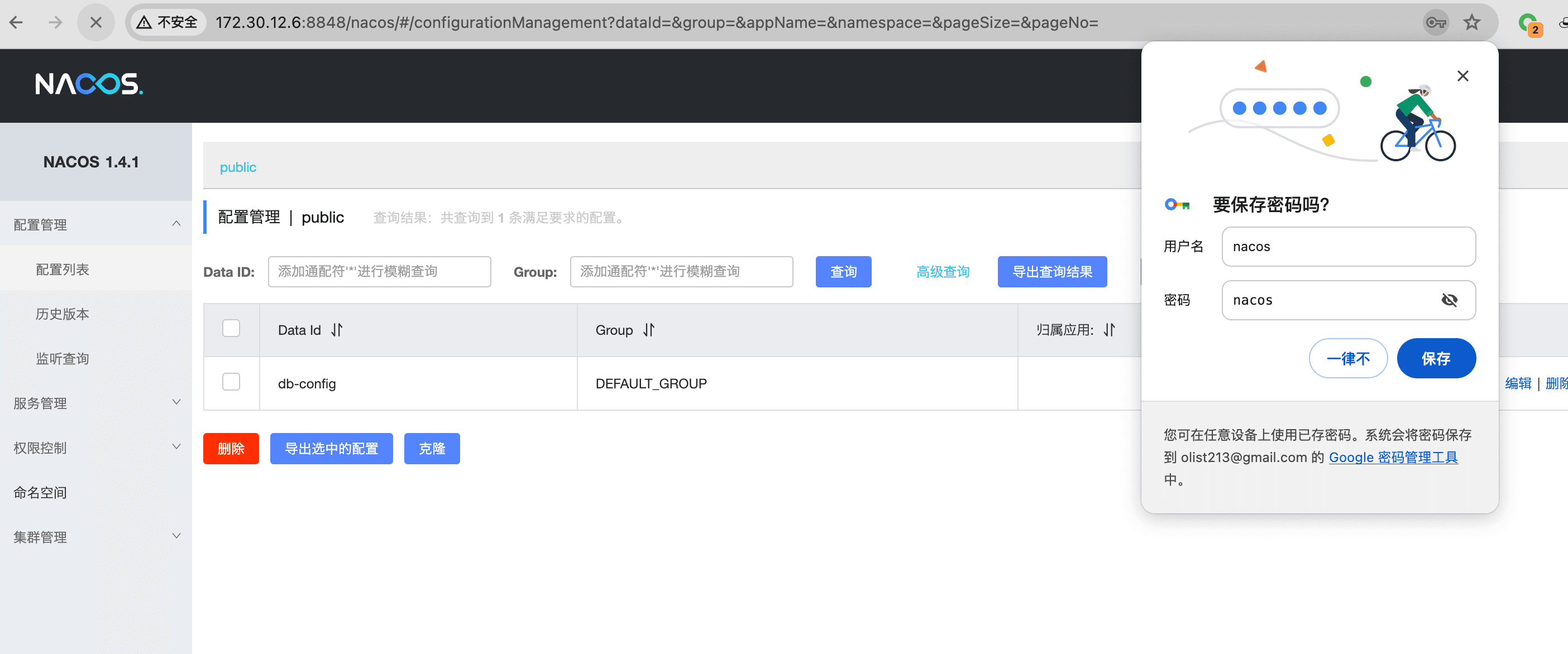
Task: Open the Google 密码管理工具 link
Action: click(x=1393, y=458)
